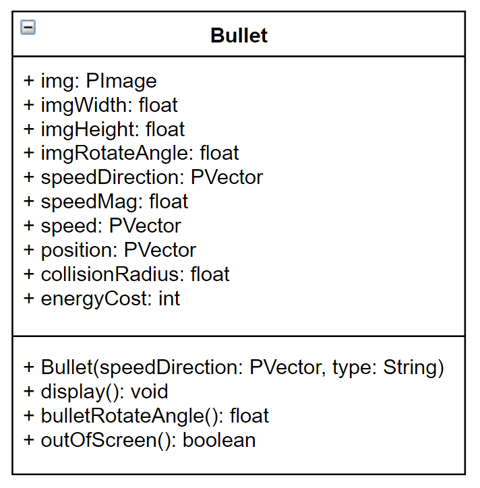Select the img: PImage attribute
The height and width of the screenshot is (488, 480).
click(90, 81)
